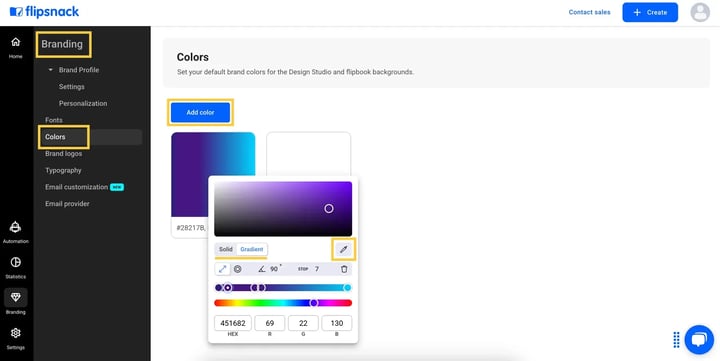Delete the gradient stop with trash icon
The width and height of the screenshot is (720, 361).
click(x=344, y=269)
